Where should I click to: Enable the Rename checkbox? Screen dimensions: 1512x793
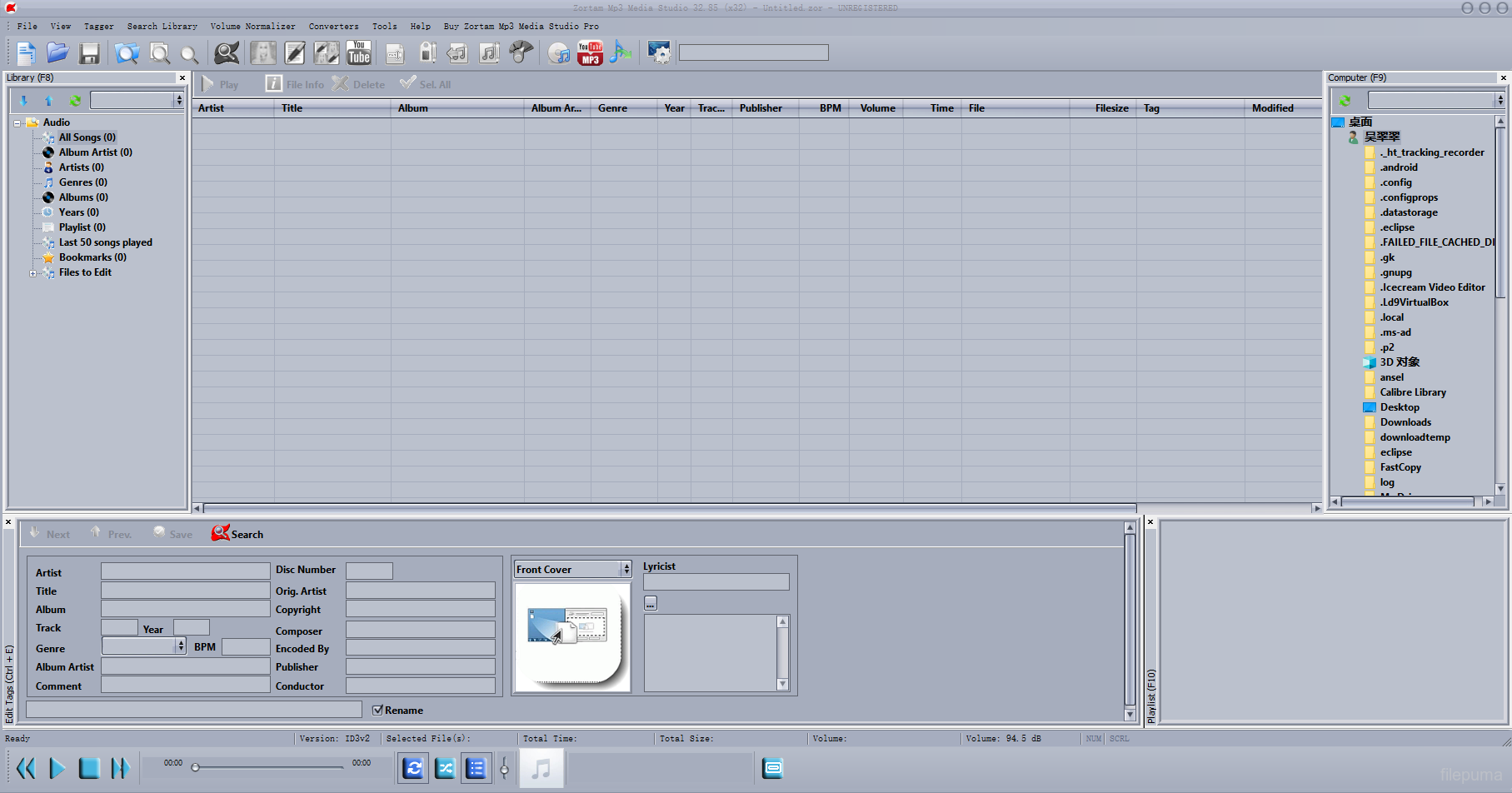tap(379, 710)
